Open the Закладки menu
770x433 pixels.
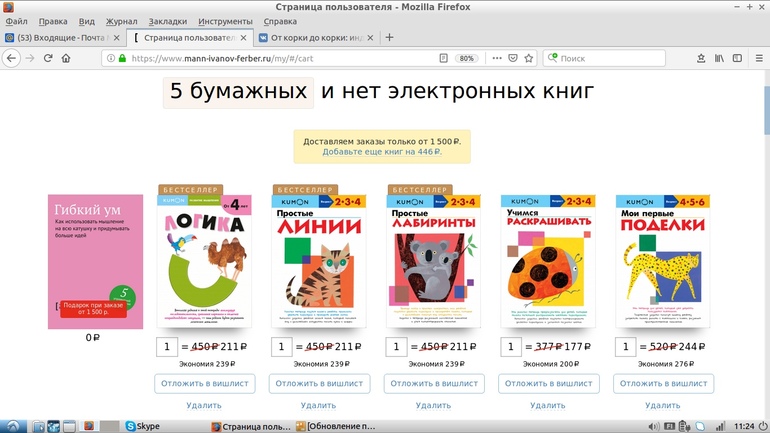click(x=167, y=21)
